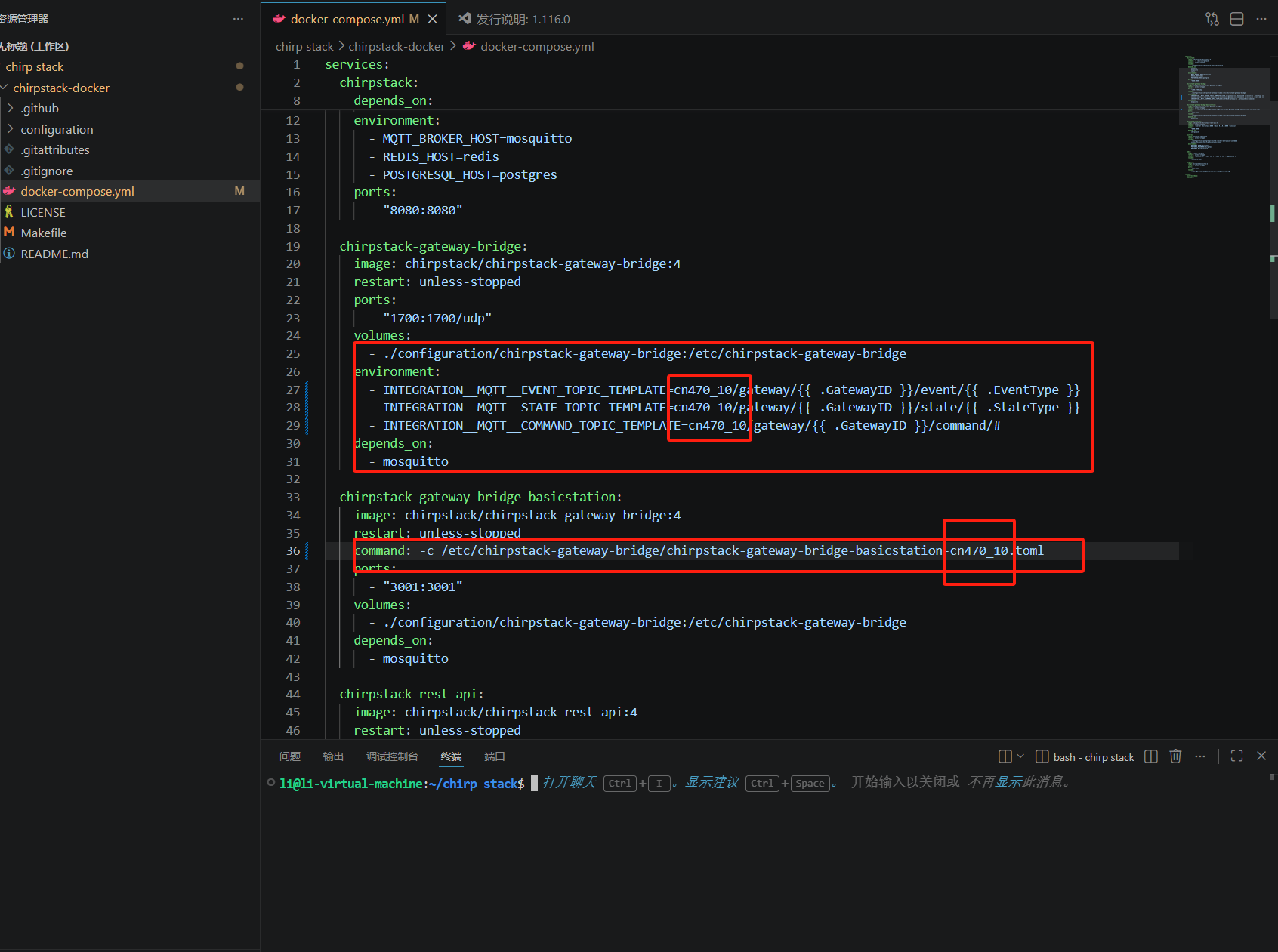Click the EVENT_TOPIC_TEMPLATE environment line
Screen dimensions: 1278x952
(724, 390)
